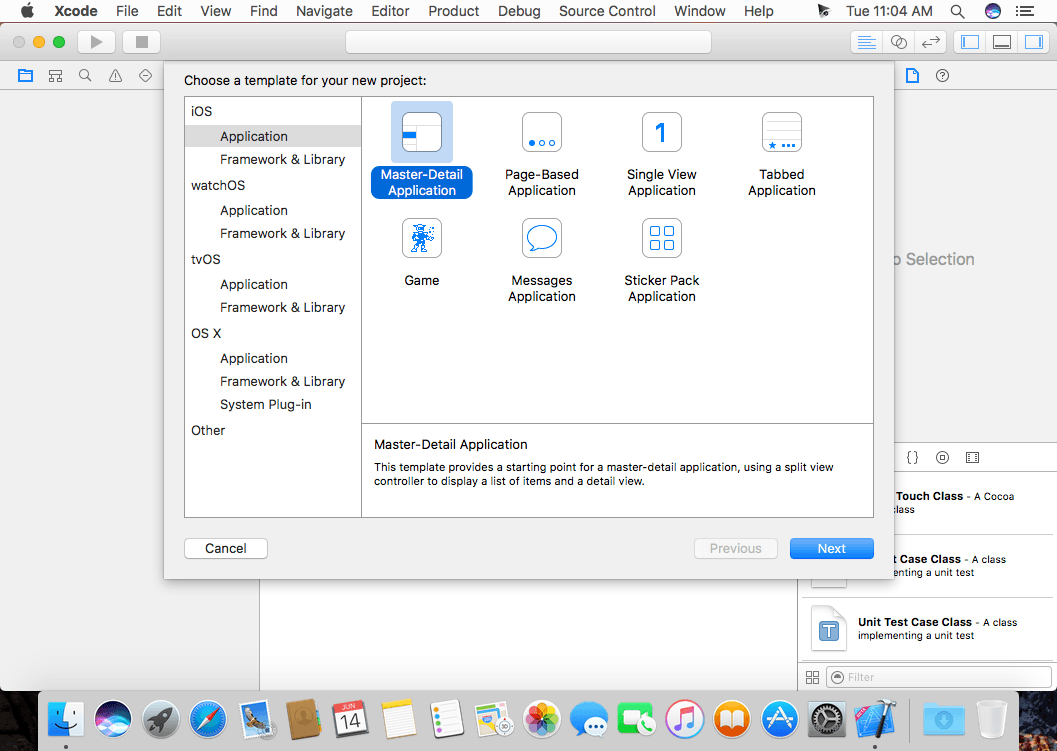Open Finder from the Dock
1057x751 pixels.
tap(65, 719)
